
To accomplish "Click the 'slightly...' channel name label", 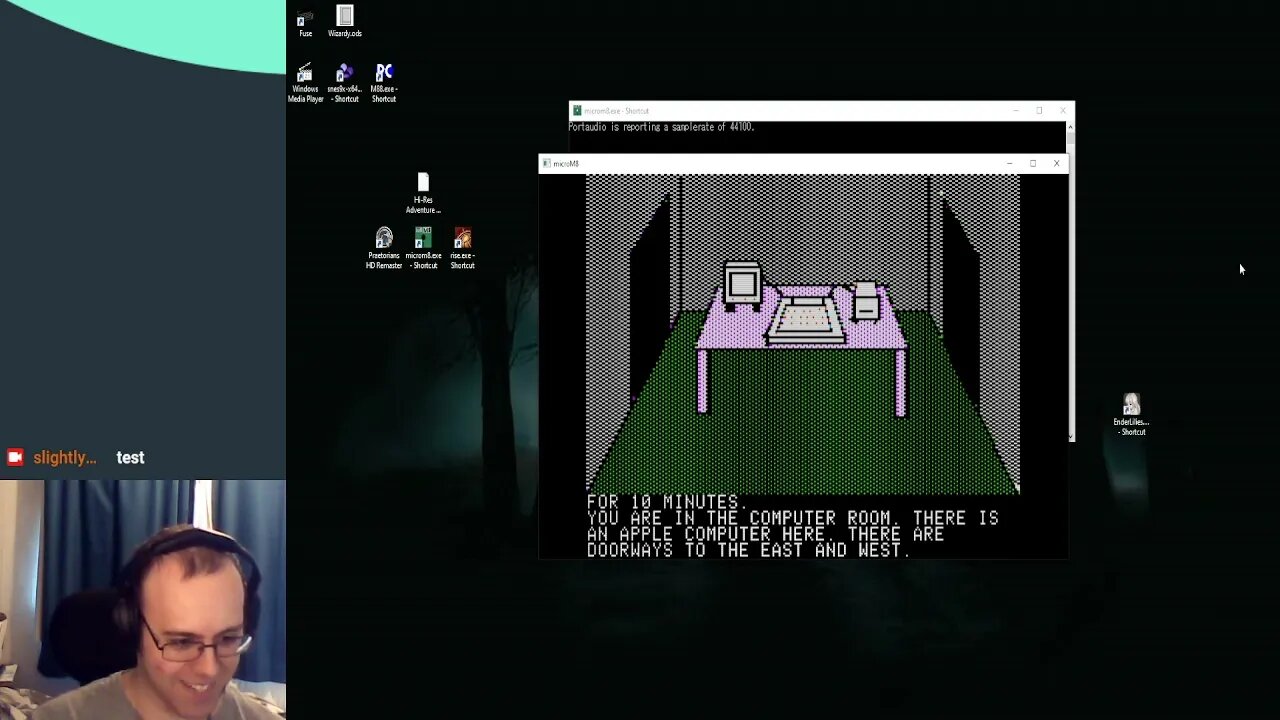I will [64, 457].
